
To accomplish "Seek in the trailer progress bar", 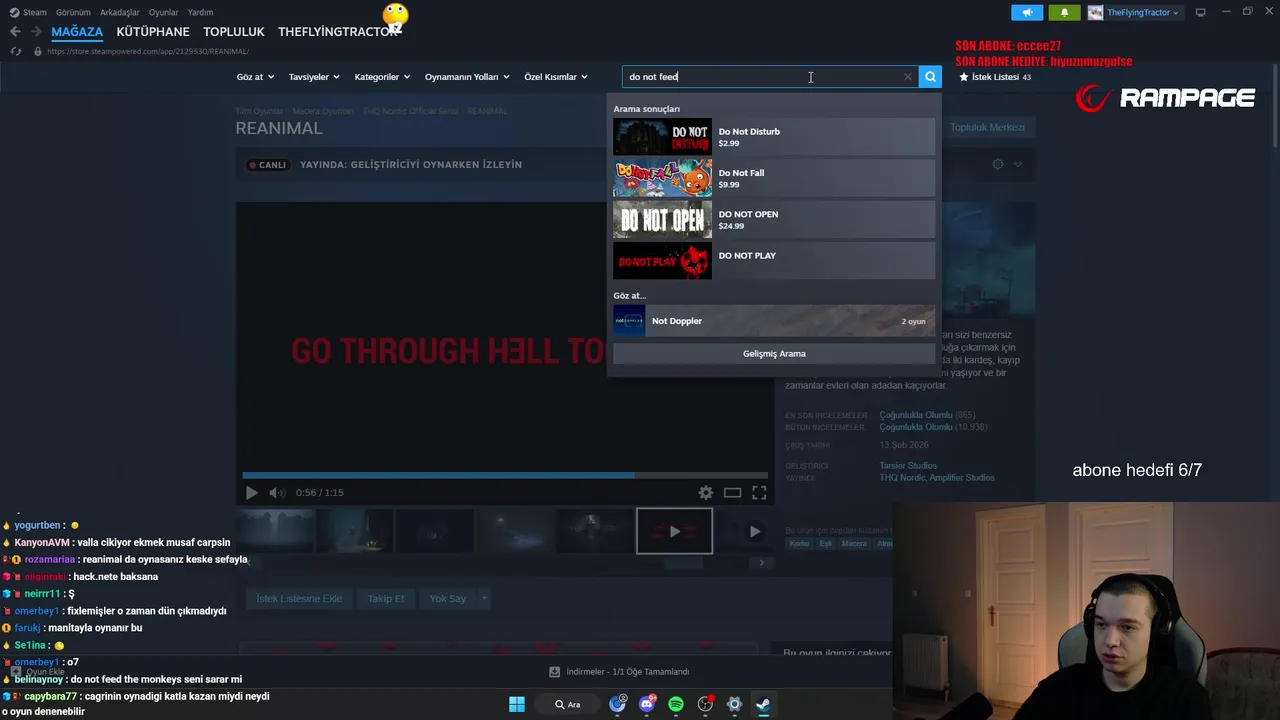I will click(x=505, y=475).
